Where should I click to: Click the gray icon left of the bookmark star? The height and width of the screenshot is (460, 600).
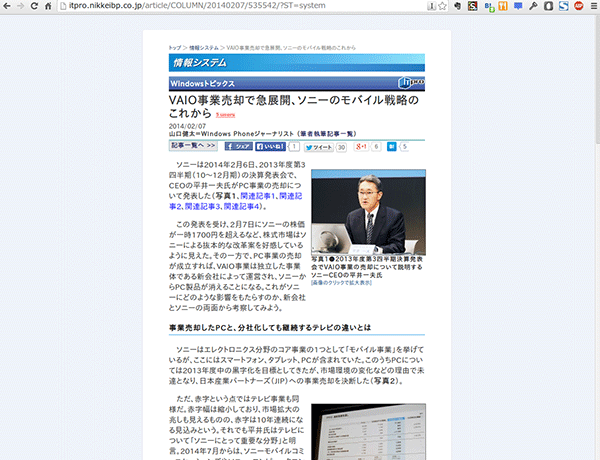432,6
